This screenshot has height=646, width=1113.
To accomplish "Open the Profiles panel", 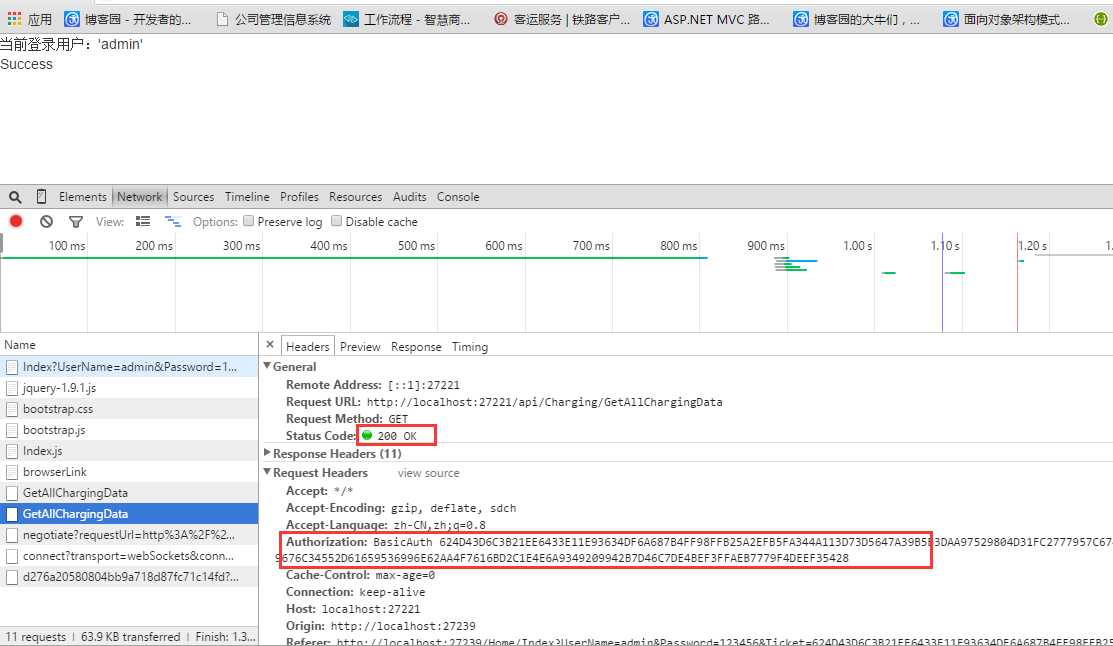I will point(299,197).
